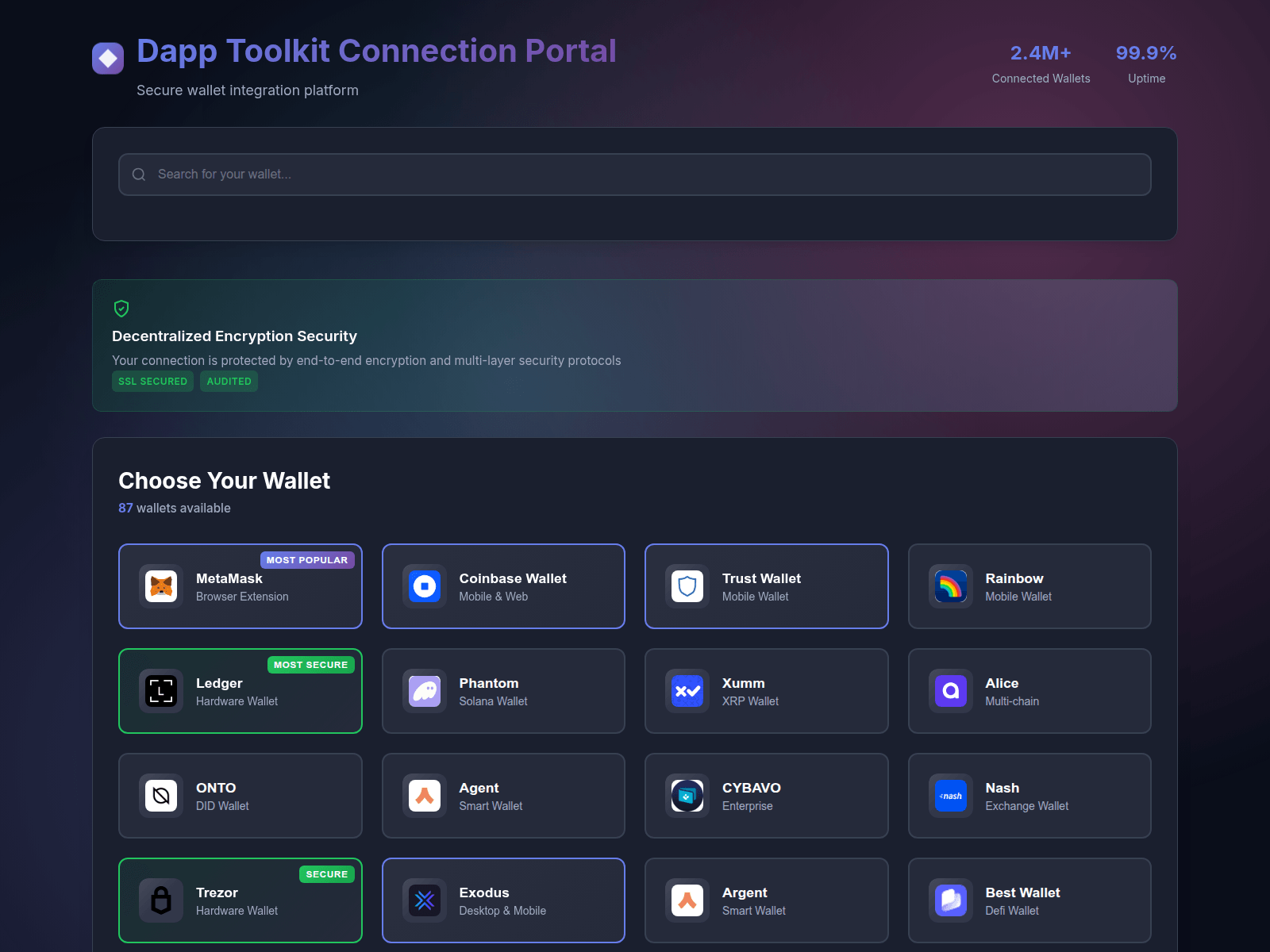Choose the Trezor Hardware Wallet card
The height and width of the screenshot is (952, 1270).
tap(241, 900)
